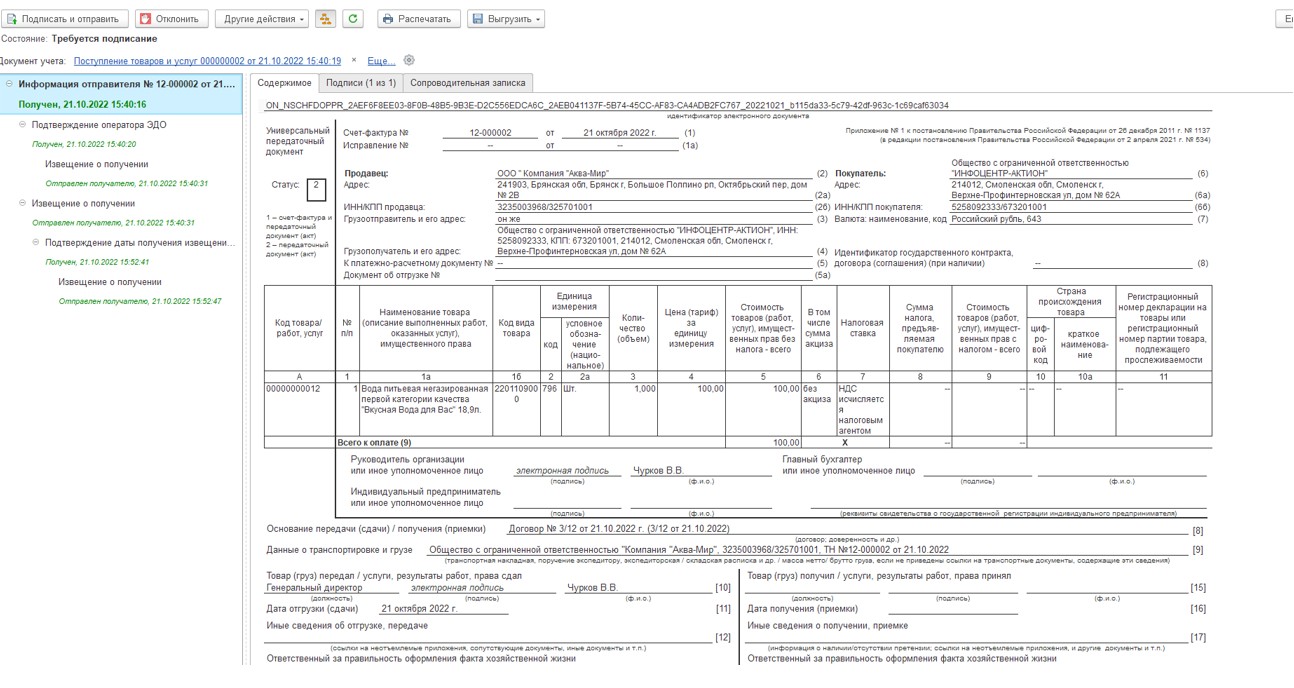Click status Получен, 21.10.2022 15:40:16
This screenshot has width=1294, height=688.
pyautogui.click(x=82, y=104)
